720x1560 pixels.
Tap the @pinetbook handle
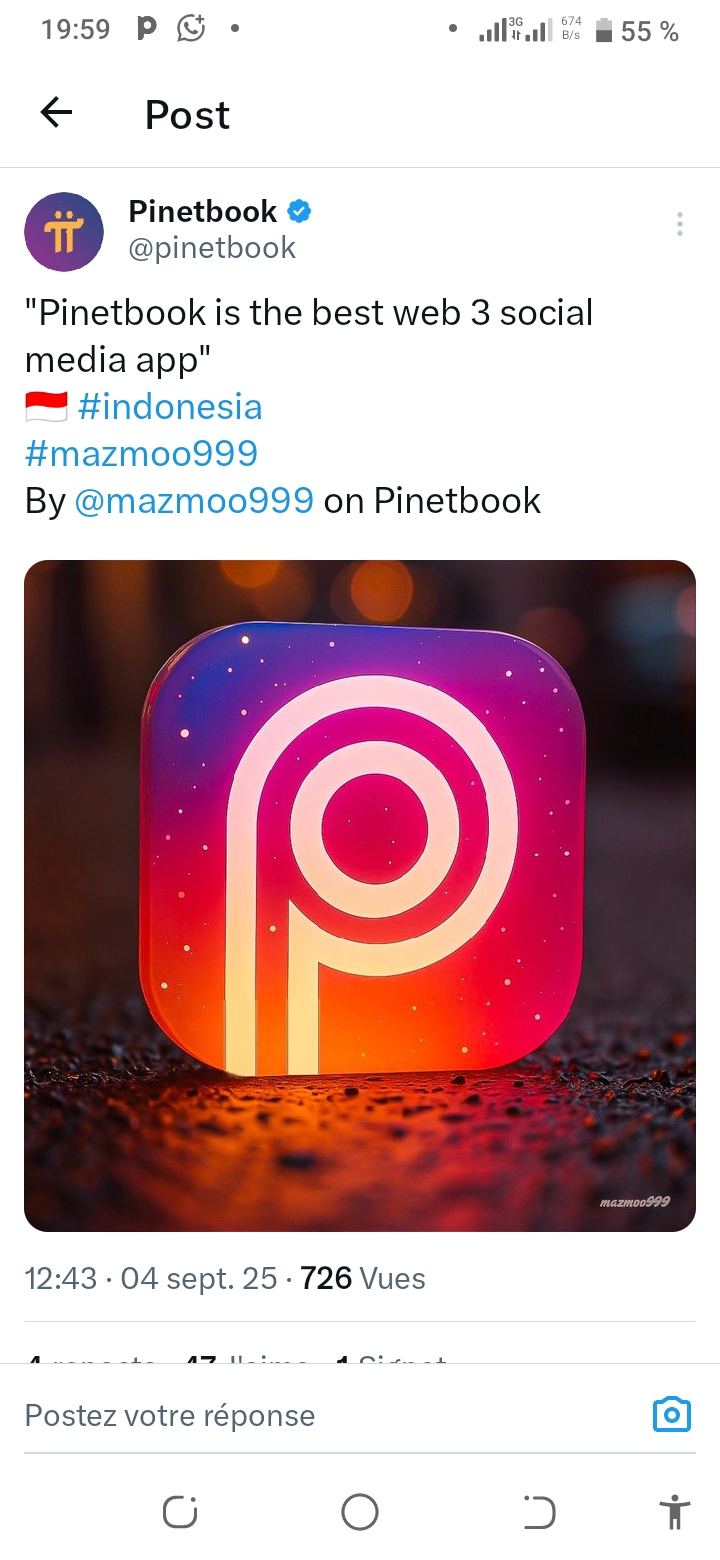[x=212, y=248]
